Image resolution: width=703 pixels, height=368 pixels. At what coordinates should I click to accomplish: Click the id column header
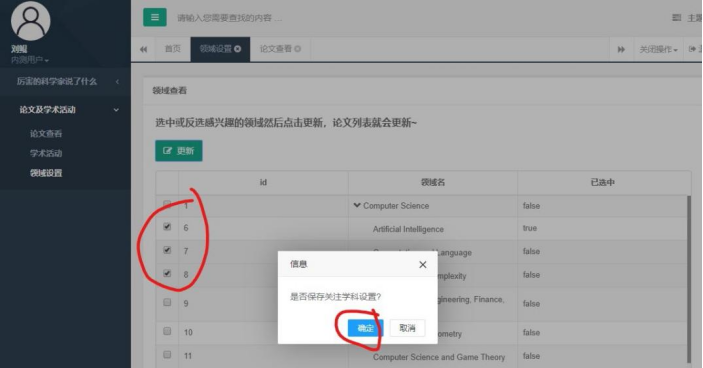pyautogui.click(x=263, y=182)
